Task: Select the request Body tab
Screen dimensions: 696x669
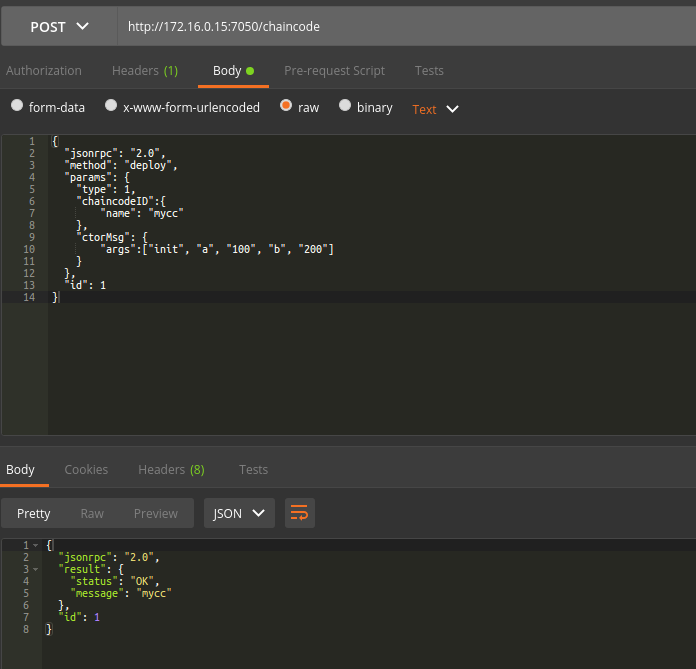Action: point(233,71)
